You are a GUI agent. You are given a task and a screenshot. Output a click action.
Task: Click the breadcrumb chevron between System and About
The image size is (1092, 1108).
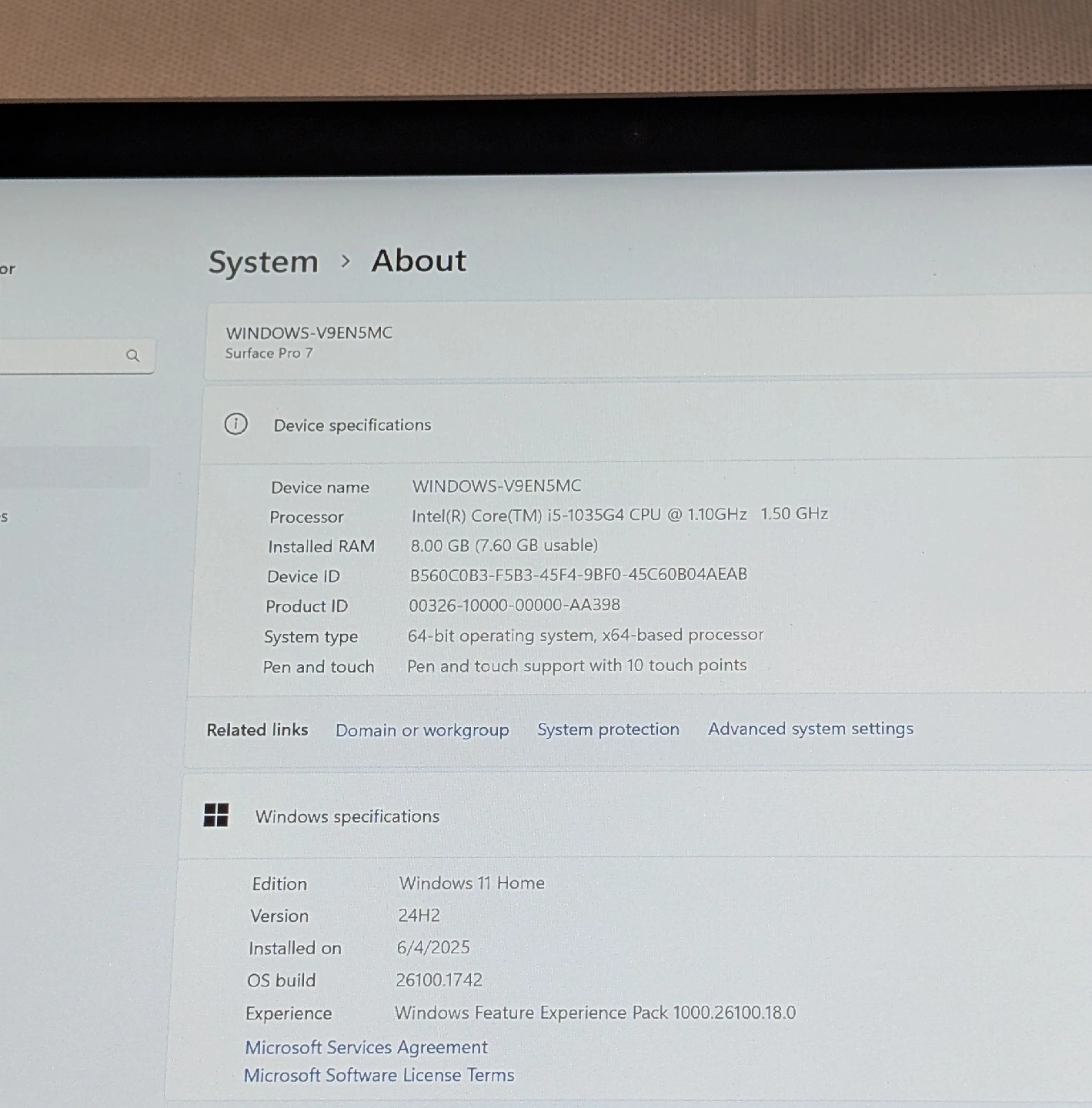pos(346,262)
